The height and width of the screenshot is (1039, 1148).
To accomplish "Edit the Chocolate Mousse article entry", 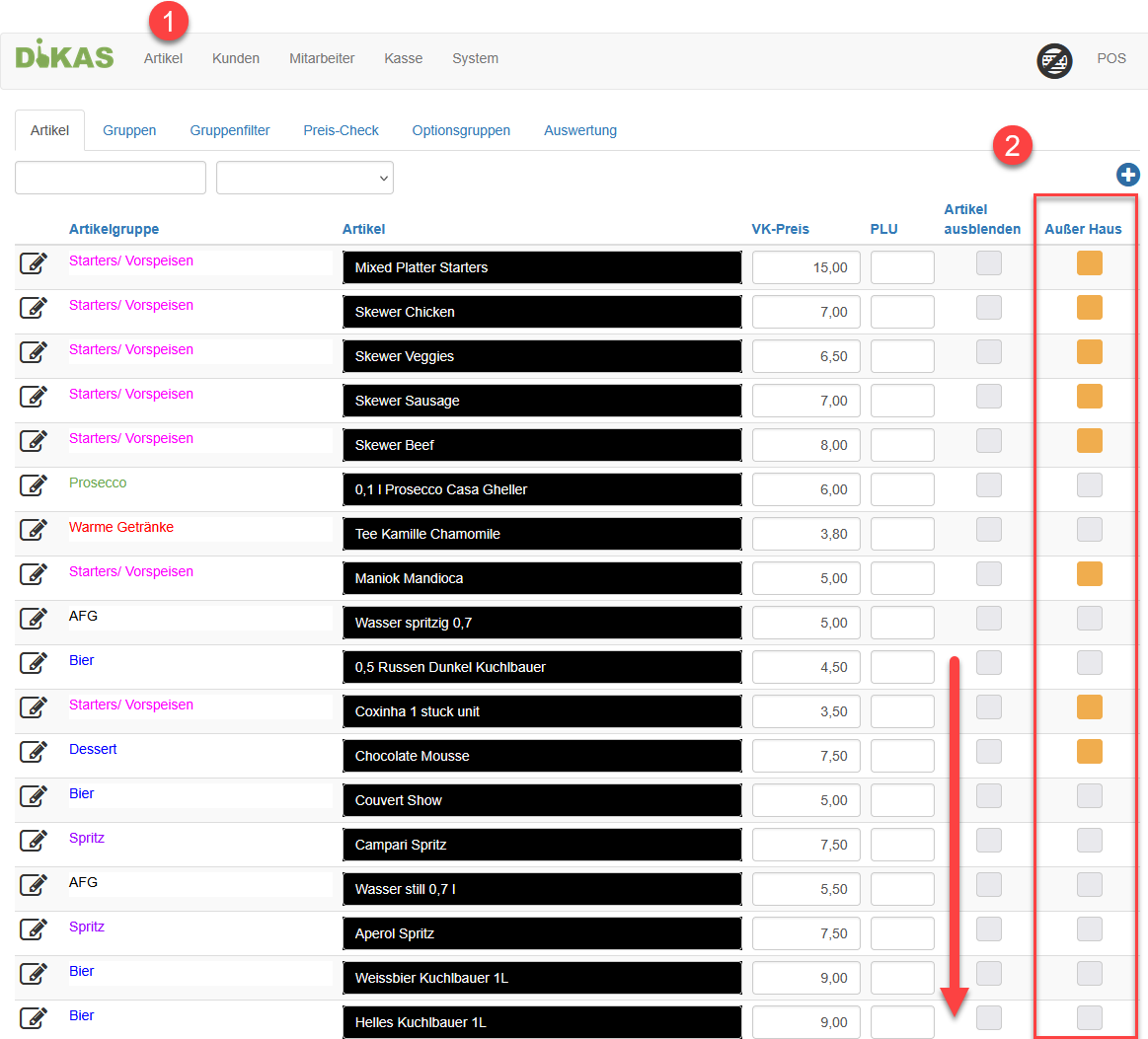I will point(34,752).
